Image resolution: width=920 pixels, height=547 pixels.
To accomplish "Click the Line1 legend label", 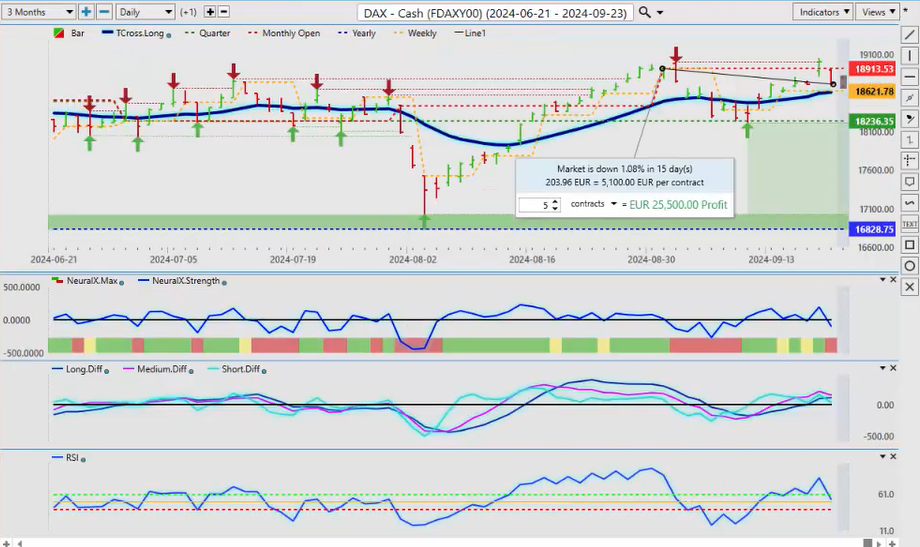I will tap(475, 33).
